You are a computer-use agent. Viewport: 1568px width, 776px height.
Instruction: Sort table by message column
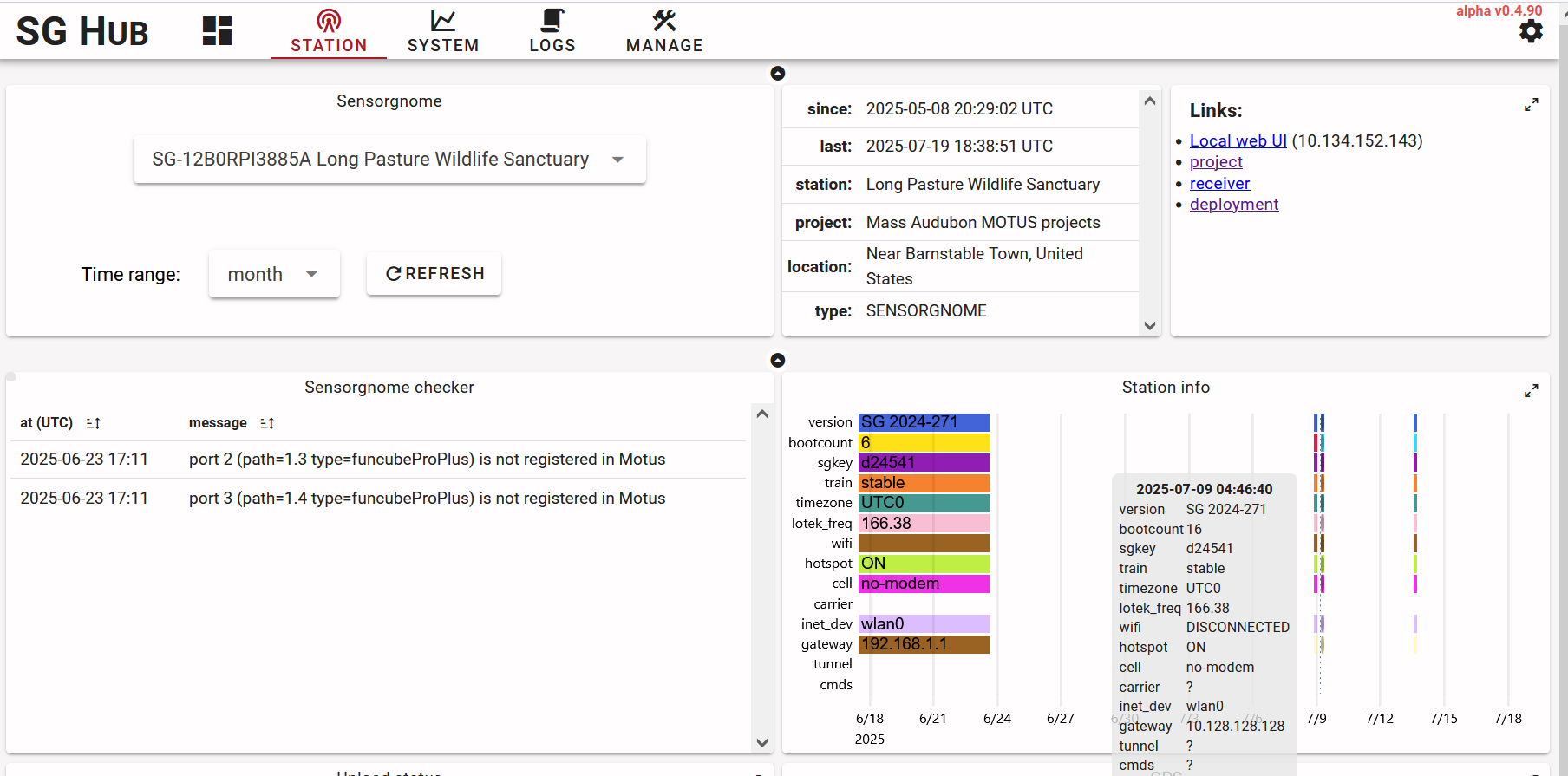tap(267, 423)
